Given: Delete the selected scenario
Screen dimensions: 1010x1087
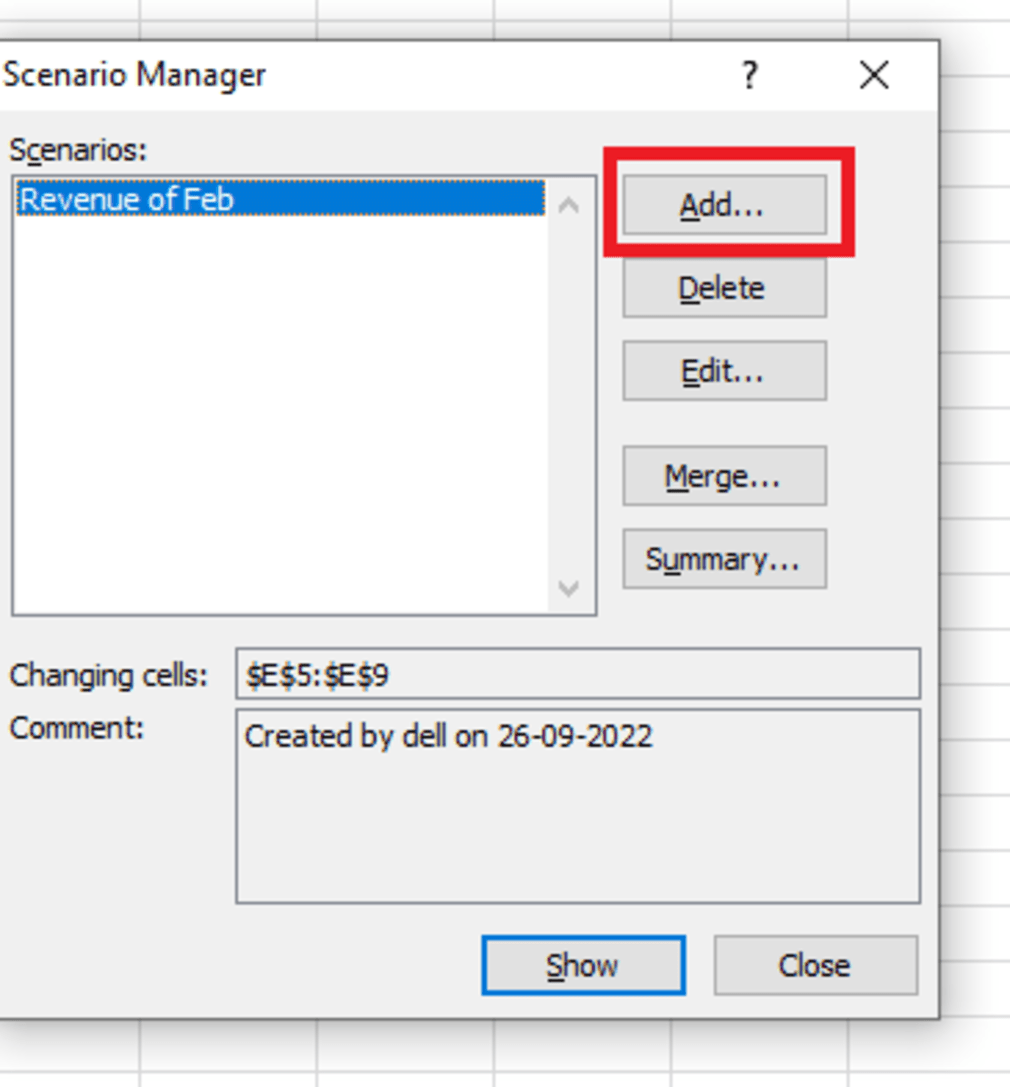Looking at the screenshot, I should pos(724,289).
